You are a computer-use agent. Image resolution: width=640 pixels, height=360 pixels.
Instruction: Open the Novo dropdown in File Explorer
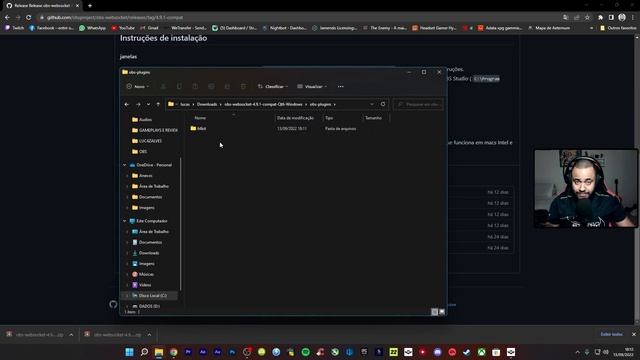click(x=138, y=87)
